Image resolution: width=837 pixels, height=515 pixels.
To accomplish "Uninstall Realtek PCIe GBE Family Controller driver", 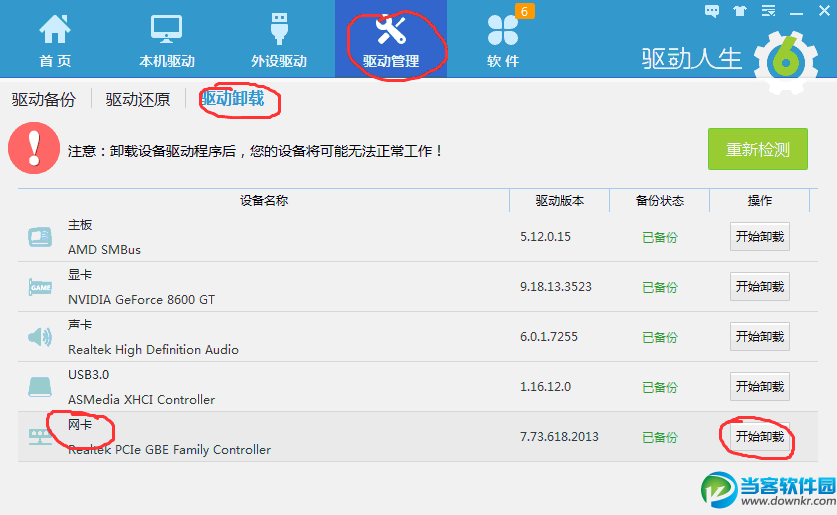I will click(760, 437).
